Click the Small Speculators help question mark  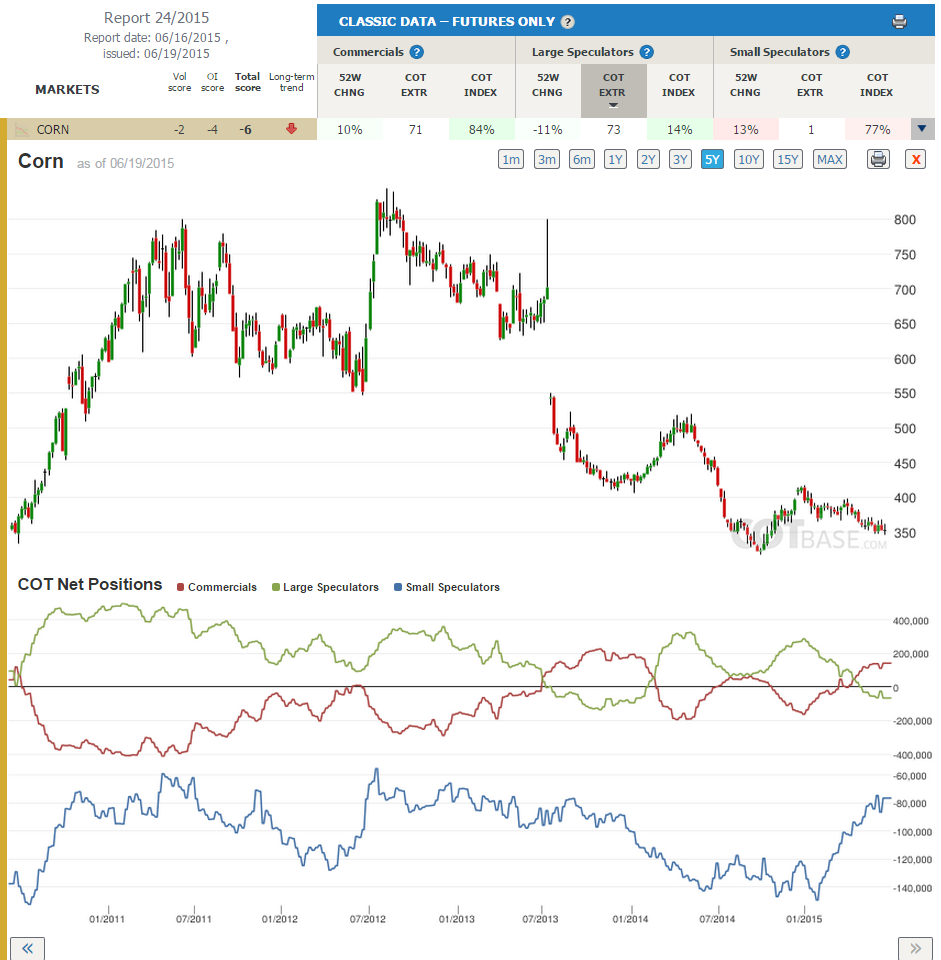click(842, 52)
